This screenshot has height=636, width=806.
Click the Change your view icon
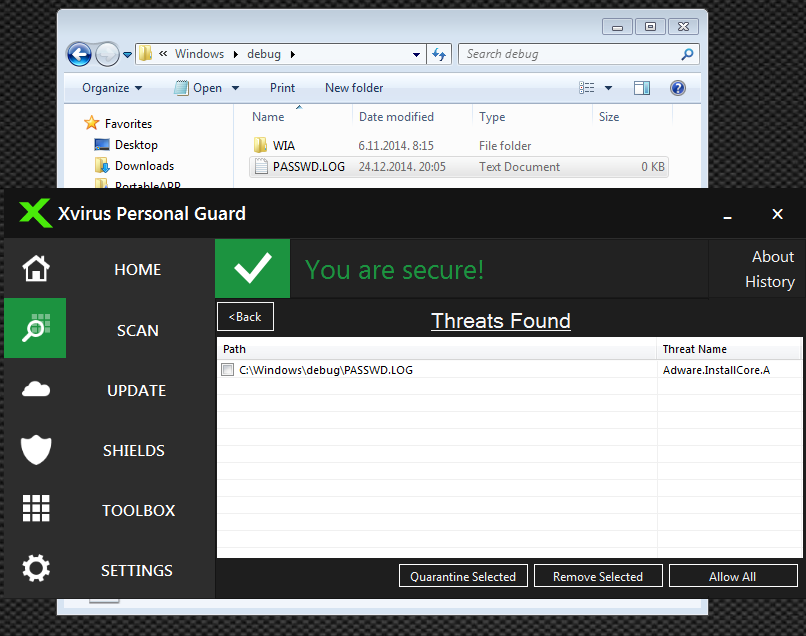587,88
